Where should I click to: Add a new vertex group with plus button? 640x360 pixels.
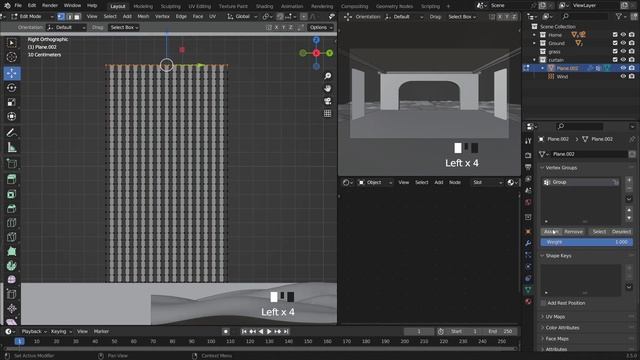(x=629, y=180)
